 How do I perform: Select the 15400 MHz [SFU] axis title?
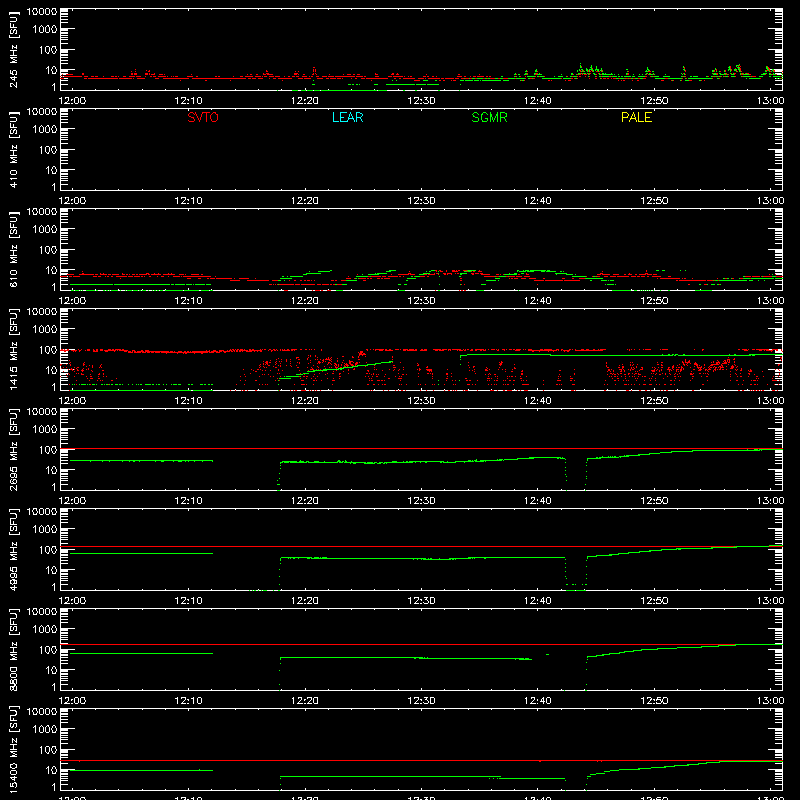pos(14,749)
